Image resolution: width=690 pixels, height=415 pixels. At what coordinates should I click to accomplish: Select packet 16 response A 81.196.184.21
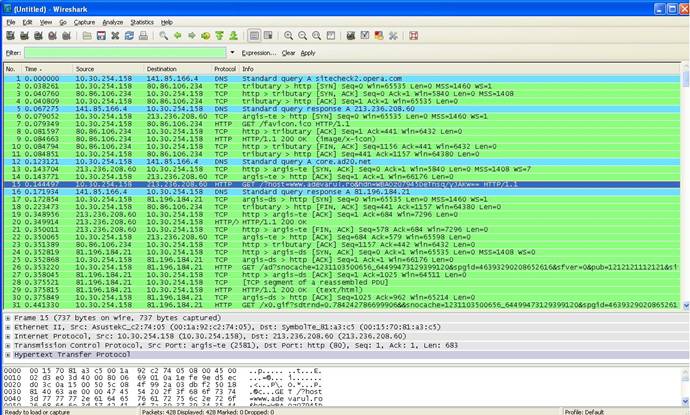pos(341,192)
